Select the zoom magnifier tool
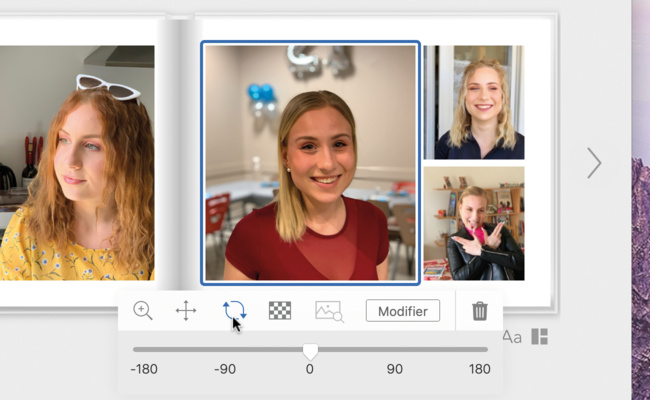 click(x=143, y=311)
